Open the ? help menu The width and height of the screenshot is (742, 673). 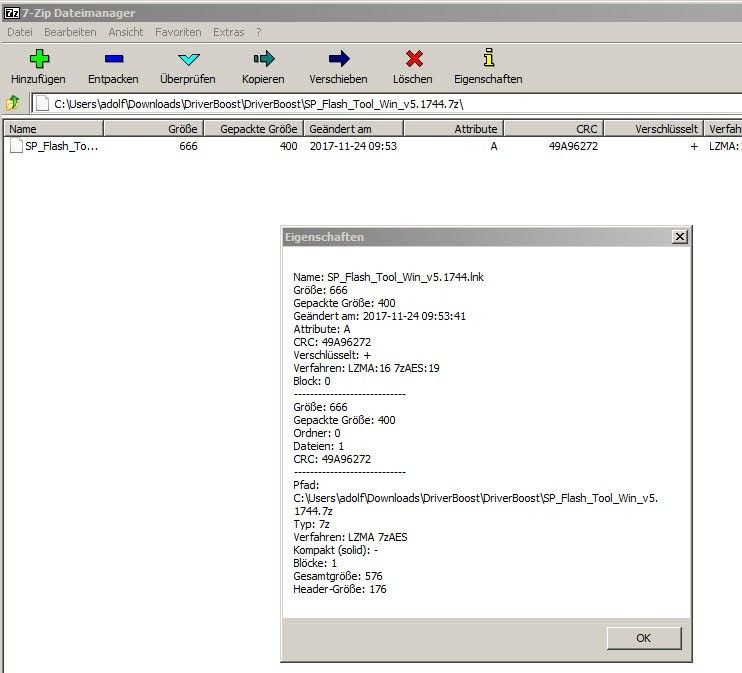tap(258, 32)
